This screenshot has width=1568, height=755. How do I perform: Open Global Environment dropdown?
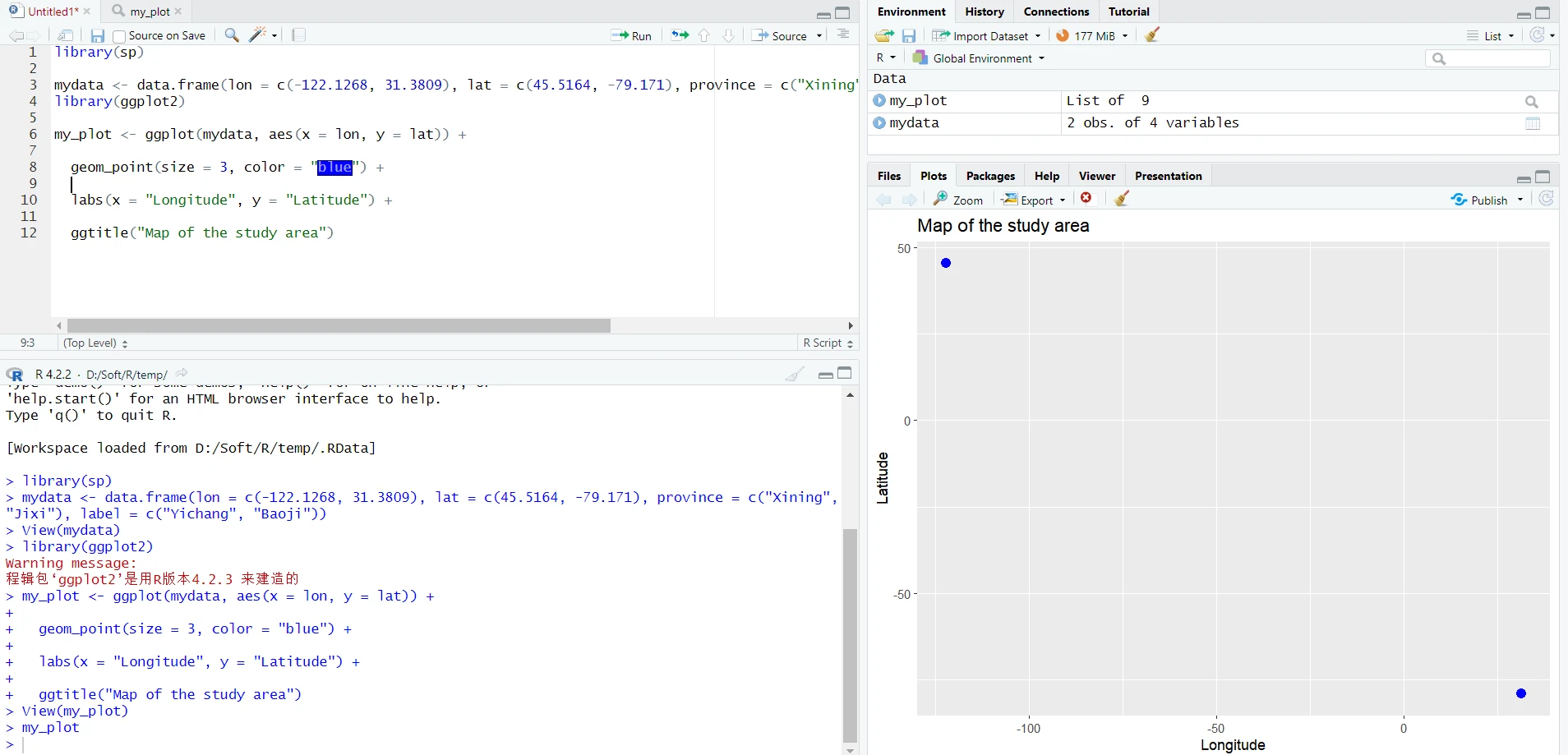coord(979,58)
